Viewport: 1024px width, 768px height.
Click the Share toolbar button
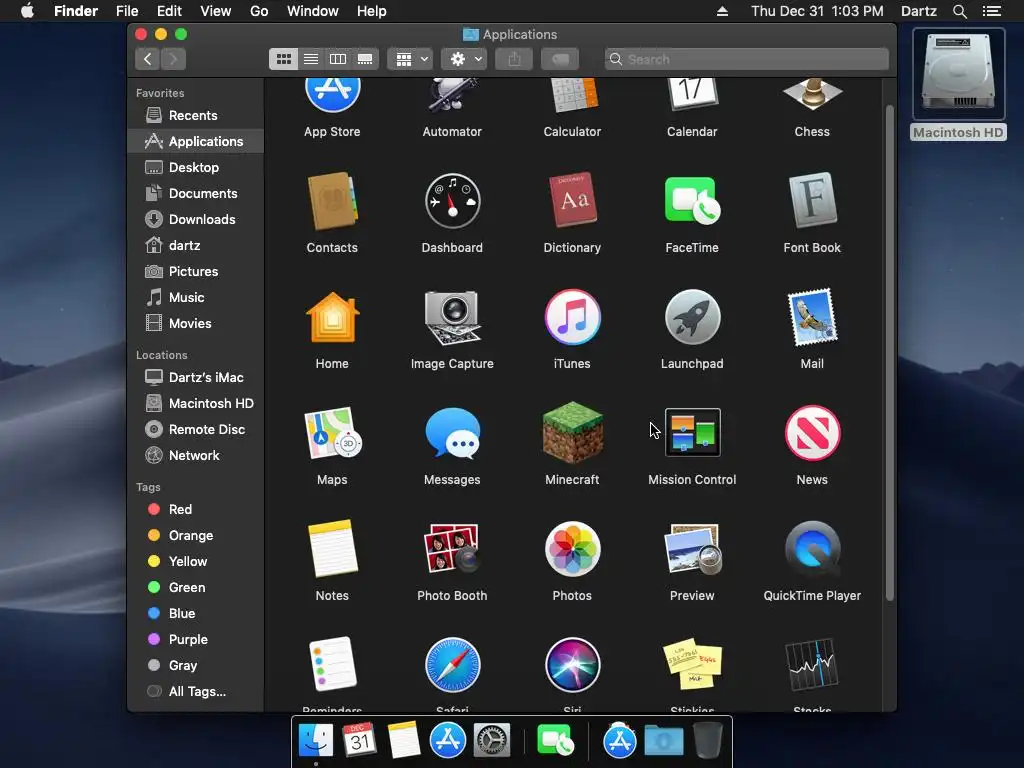click(x=515, y=59)
